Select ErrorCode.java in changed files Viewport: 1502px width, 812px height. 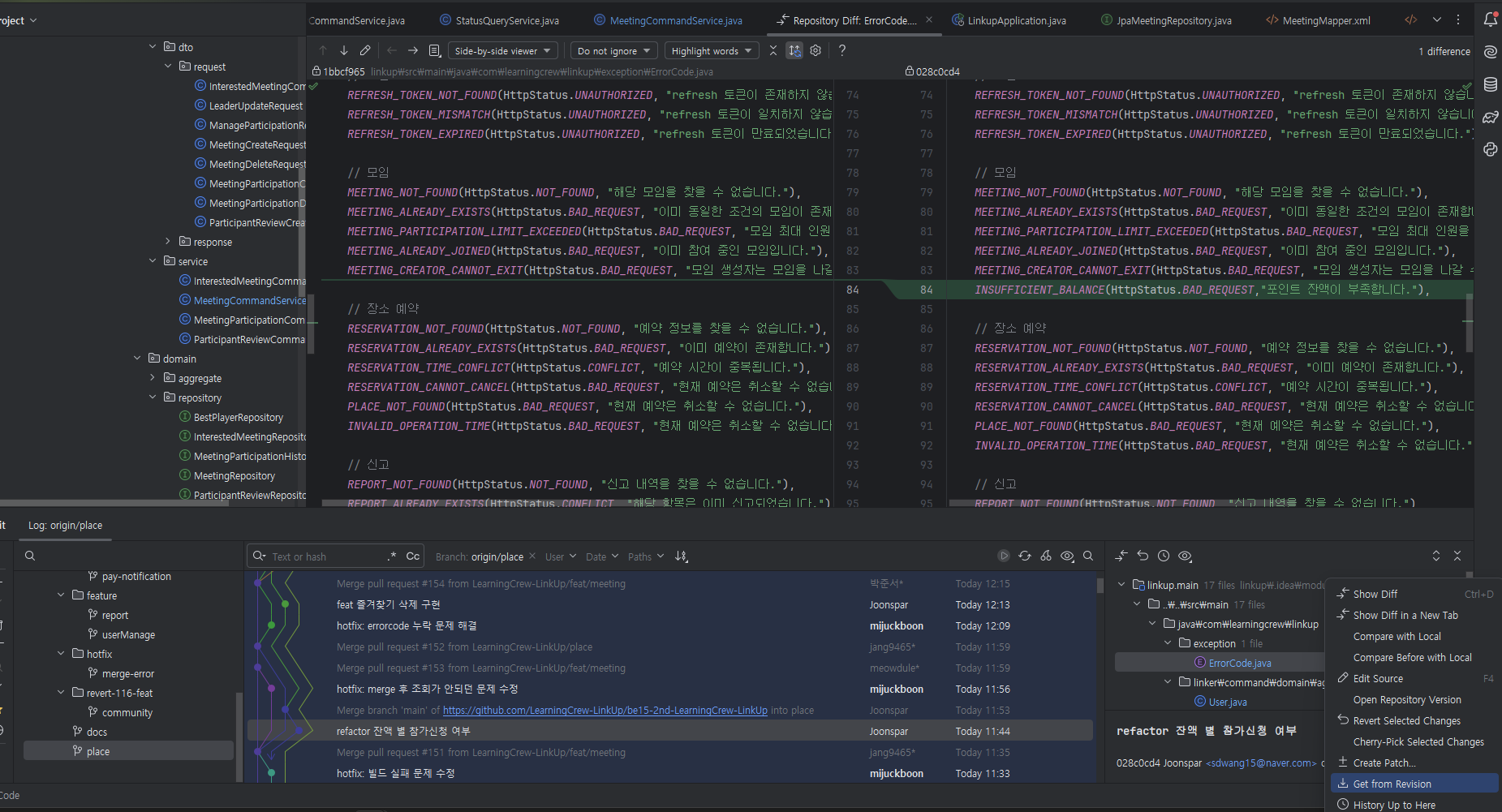[1240, 663]
